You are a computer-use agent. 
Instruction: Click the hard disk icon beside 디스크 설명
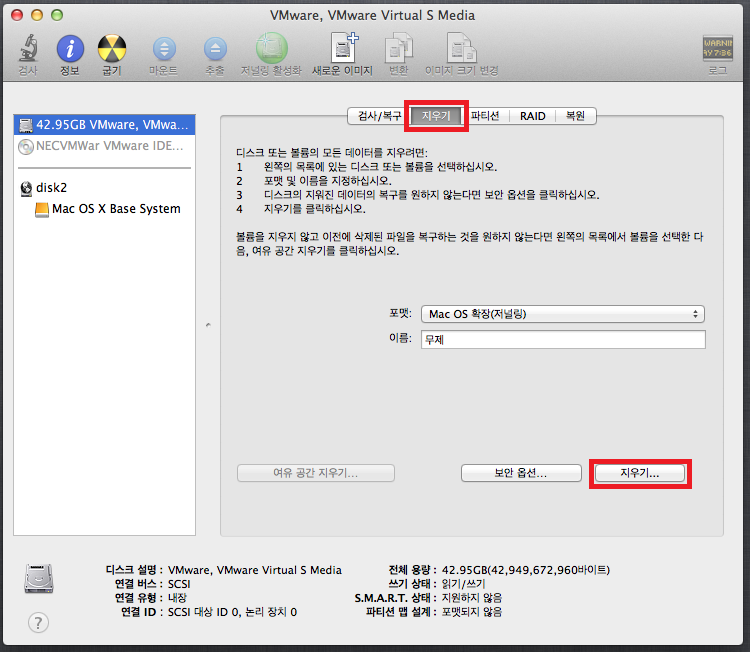[x=39, y=578]
